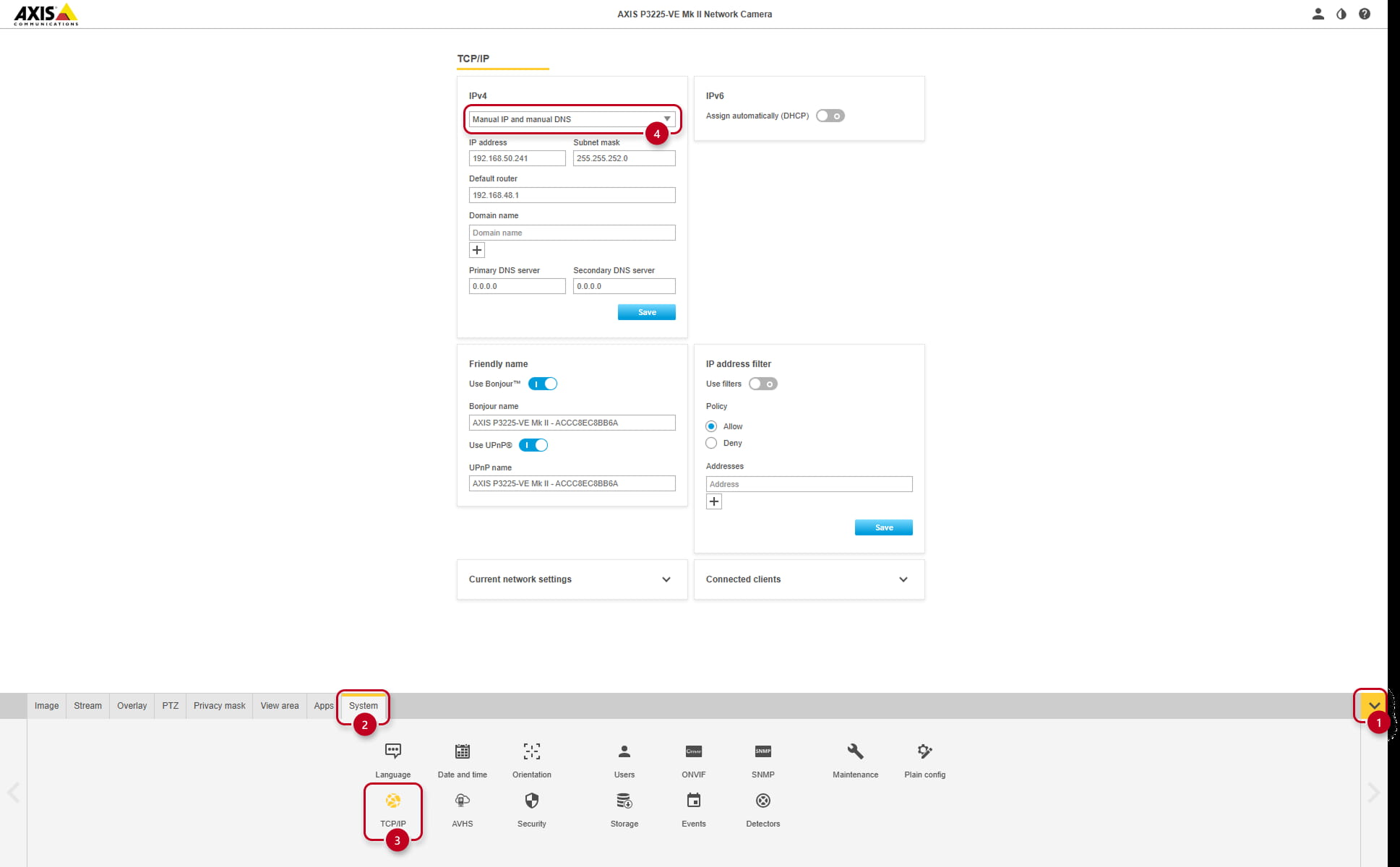Switch to the PTZ tab
1400x867 pixels.
pyautogui.click(x=170, y=706)
